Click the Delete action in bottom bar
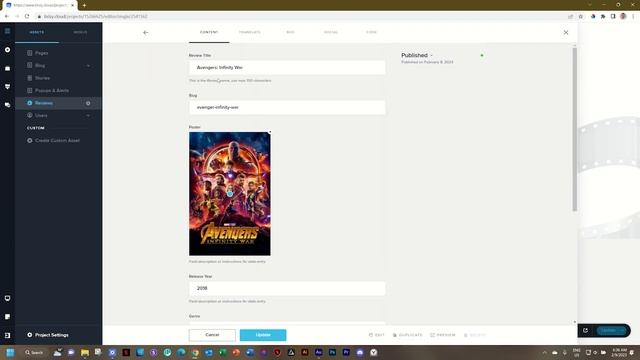The width and height of the screenshot is (640, 360). point(475,335)
